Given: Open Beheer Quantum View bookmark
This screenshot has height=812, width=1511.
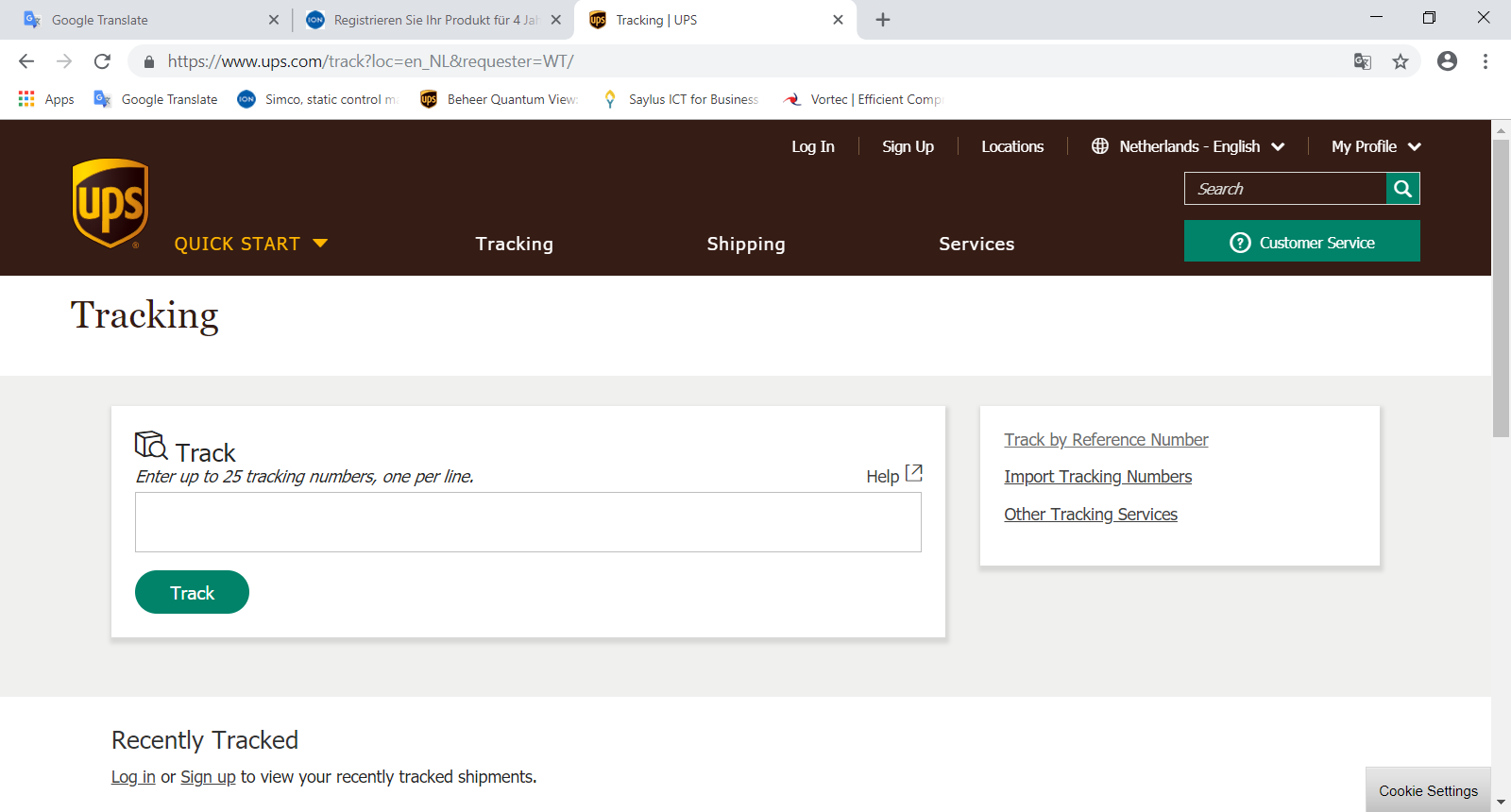Looking at the screenshot, I should click(500, 99).
